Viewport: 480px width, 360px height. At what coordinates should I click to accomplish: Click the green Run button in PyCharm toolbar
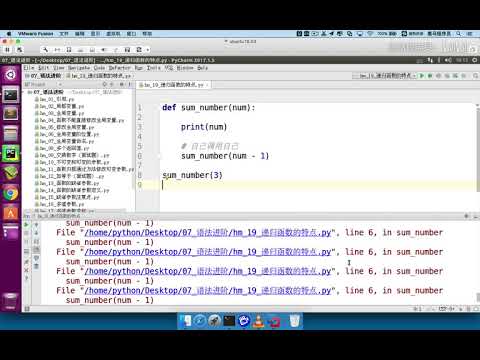[422, 76]
